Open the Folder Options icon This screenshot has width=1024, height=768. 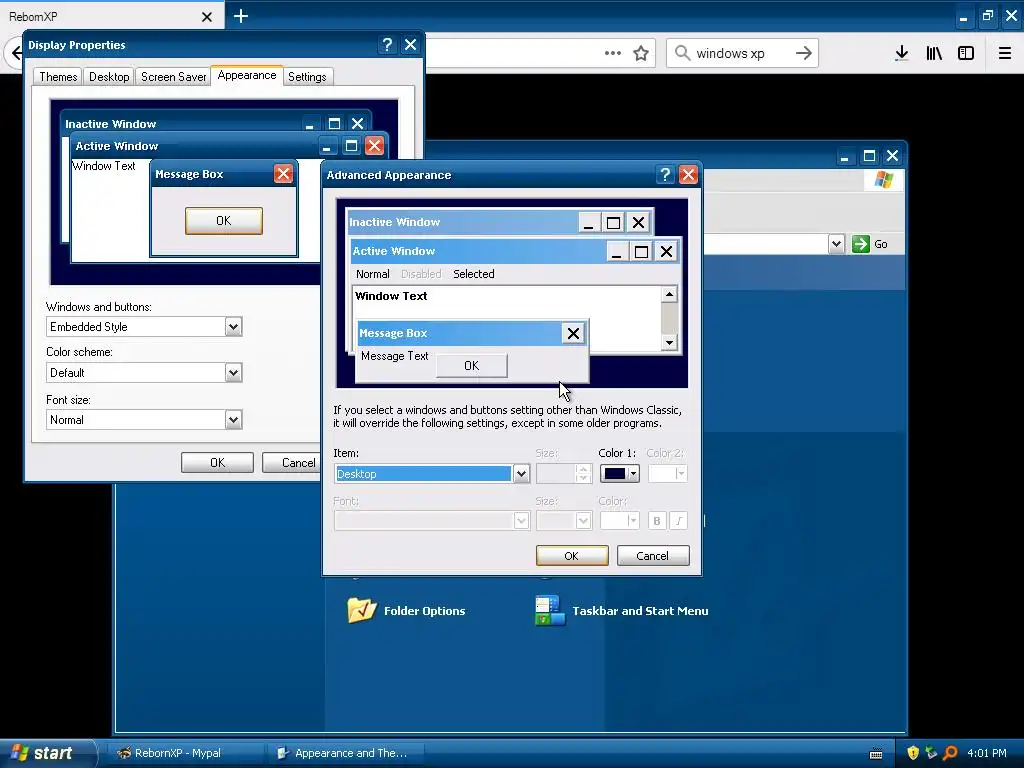(361, 611)
